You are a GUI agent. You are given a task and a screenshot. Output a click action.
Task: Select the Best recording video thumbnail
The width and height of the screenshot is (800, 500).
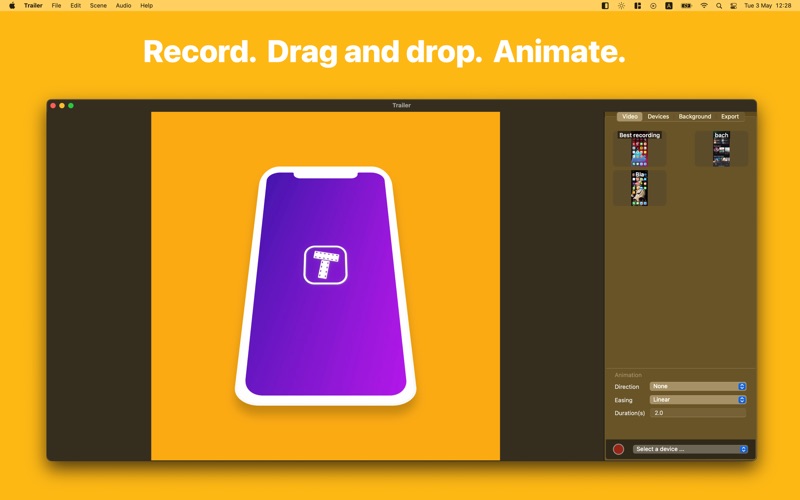pos(639,148)
